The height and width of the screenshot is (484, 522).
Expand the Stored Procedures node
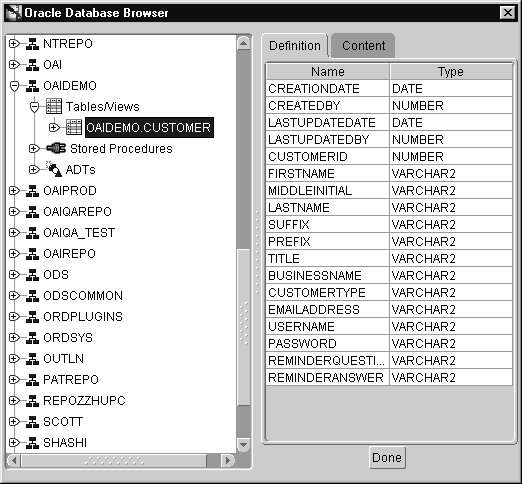point(34,149)
